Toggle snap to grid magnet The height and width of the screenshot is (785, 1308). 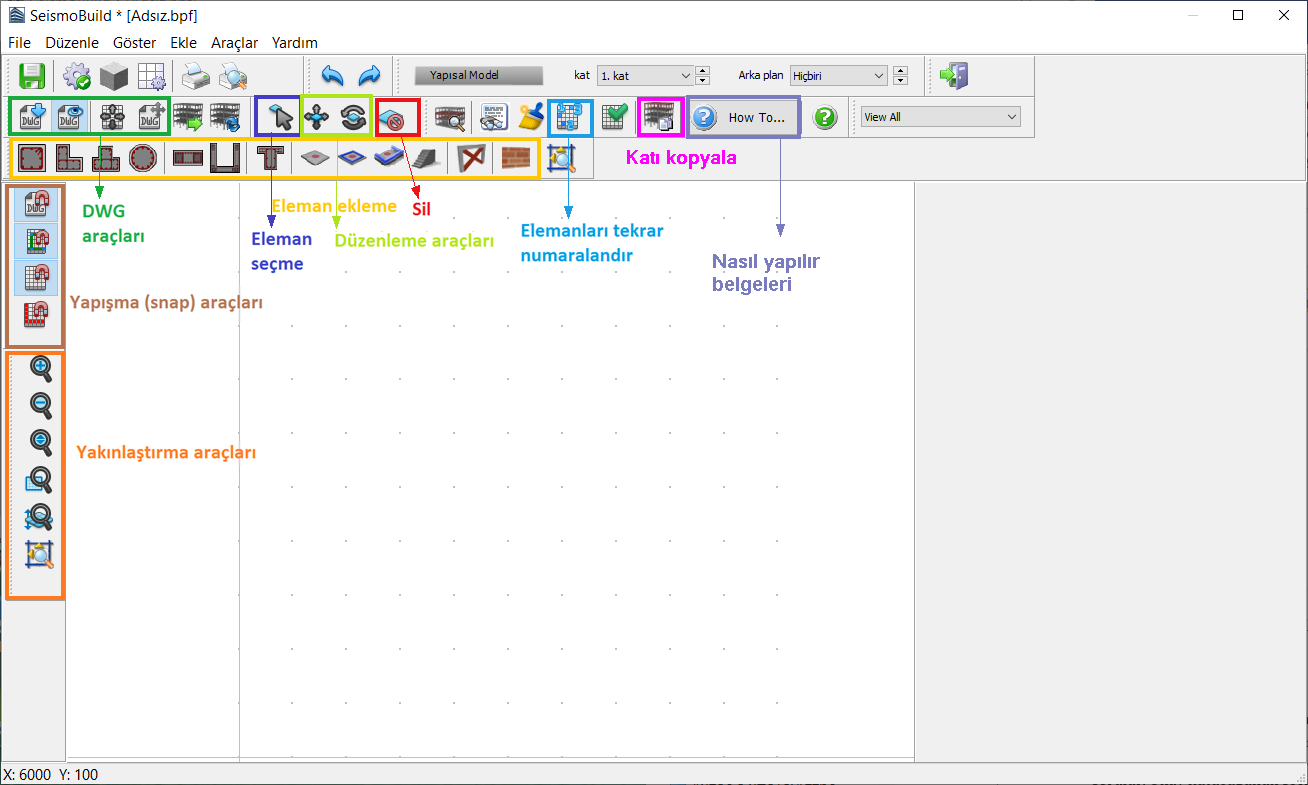(x=37, y=278)
